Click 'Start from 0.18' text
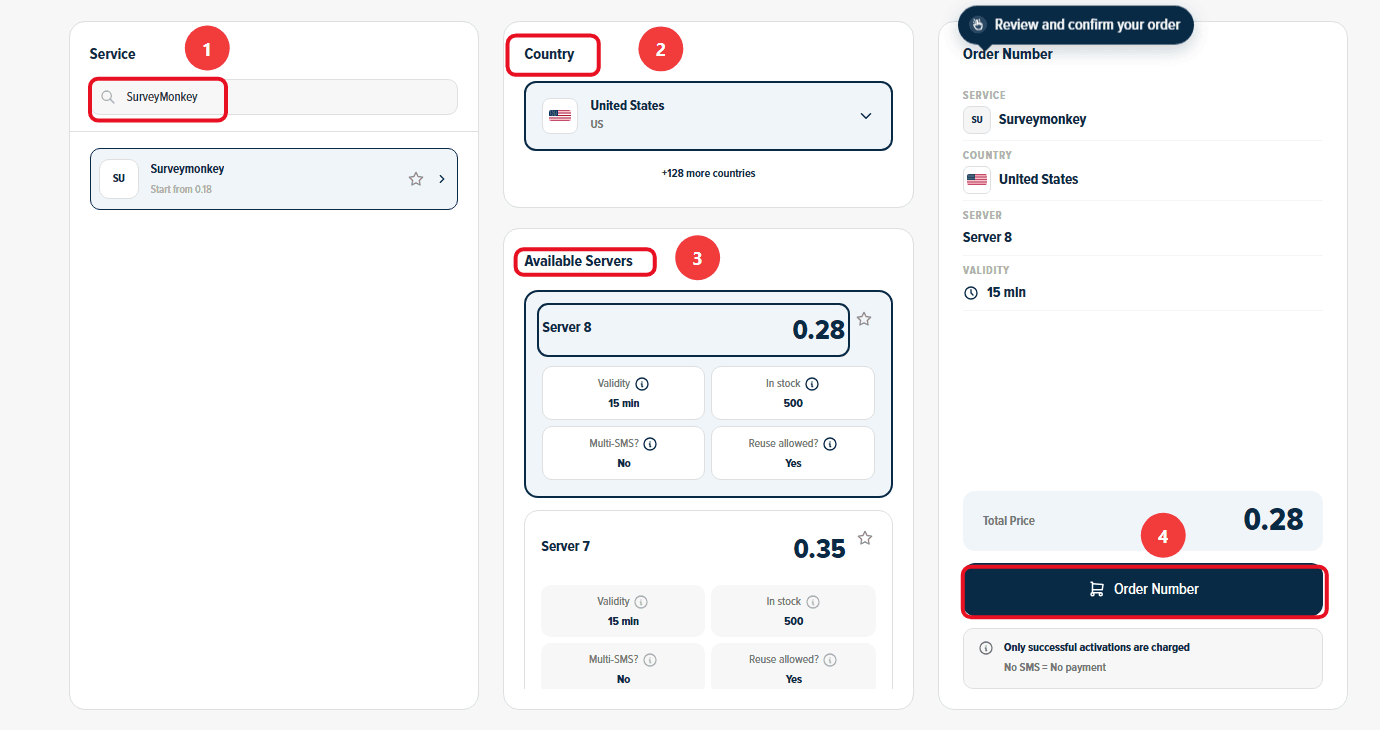 tap(181, 189)
